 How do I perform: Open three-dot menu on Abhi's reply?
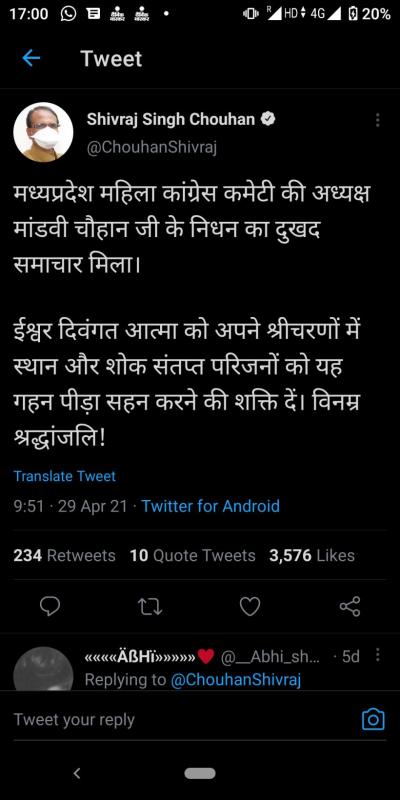pyautogui.click(x=378, y=655)
